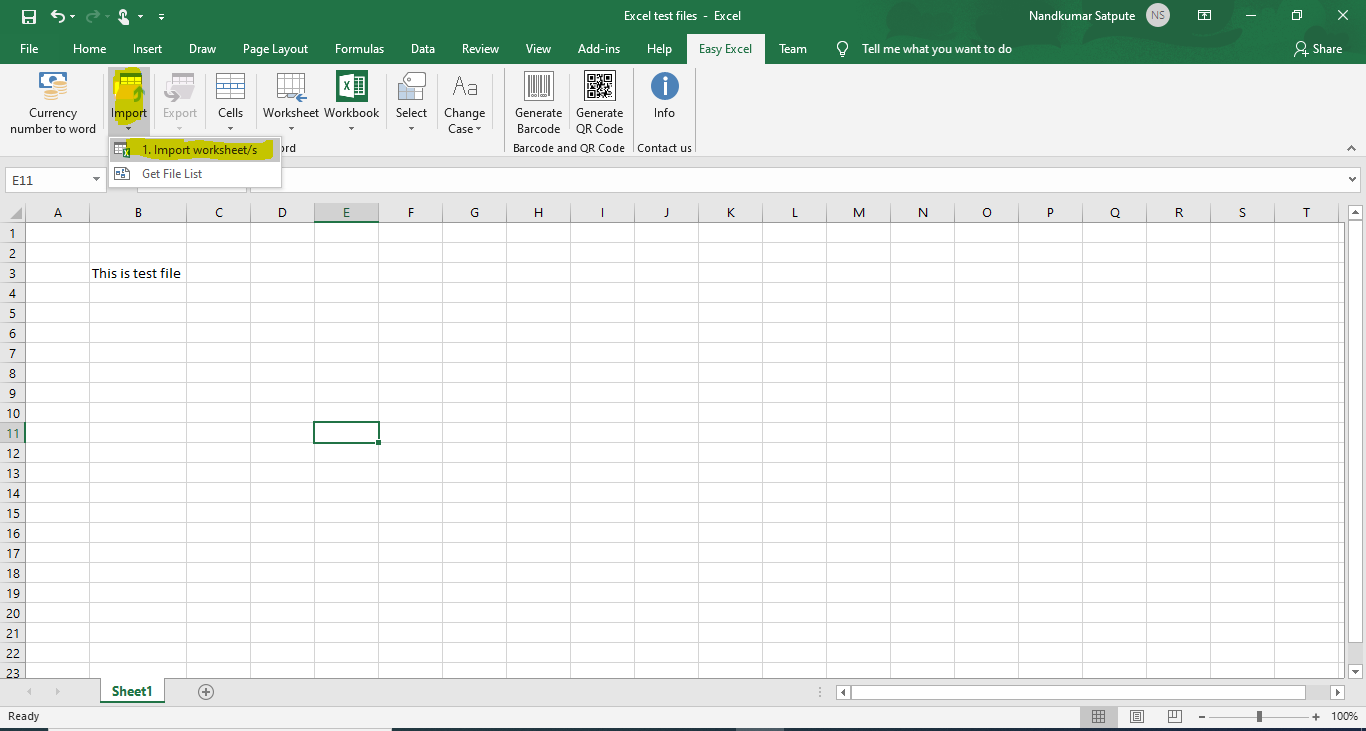Enable Page Layout view from status bar

pyautogui.click(x=1136, y=716)
